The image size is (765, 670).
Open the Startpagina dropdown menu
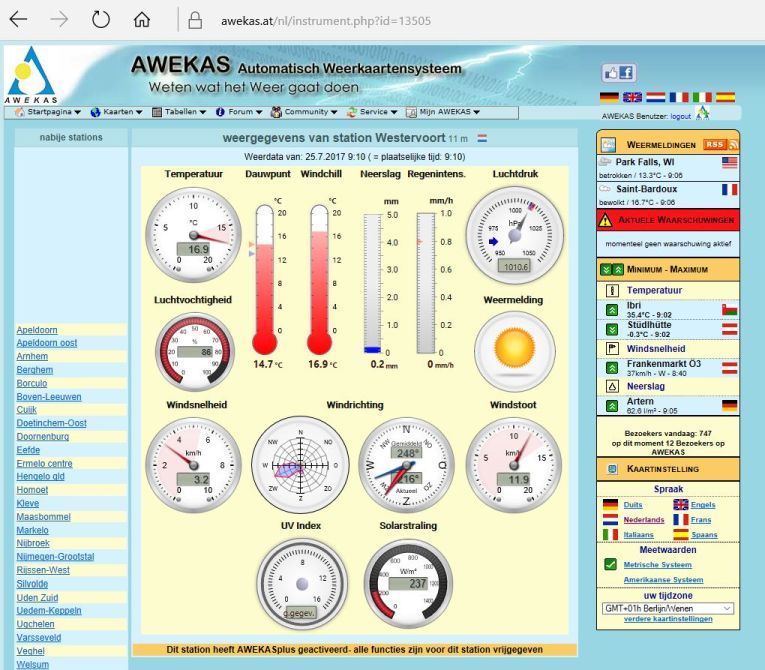48,112
